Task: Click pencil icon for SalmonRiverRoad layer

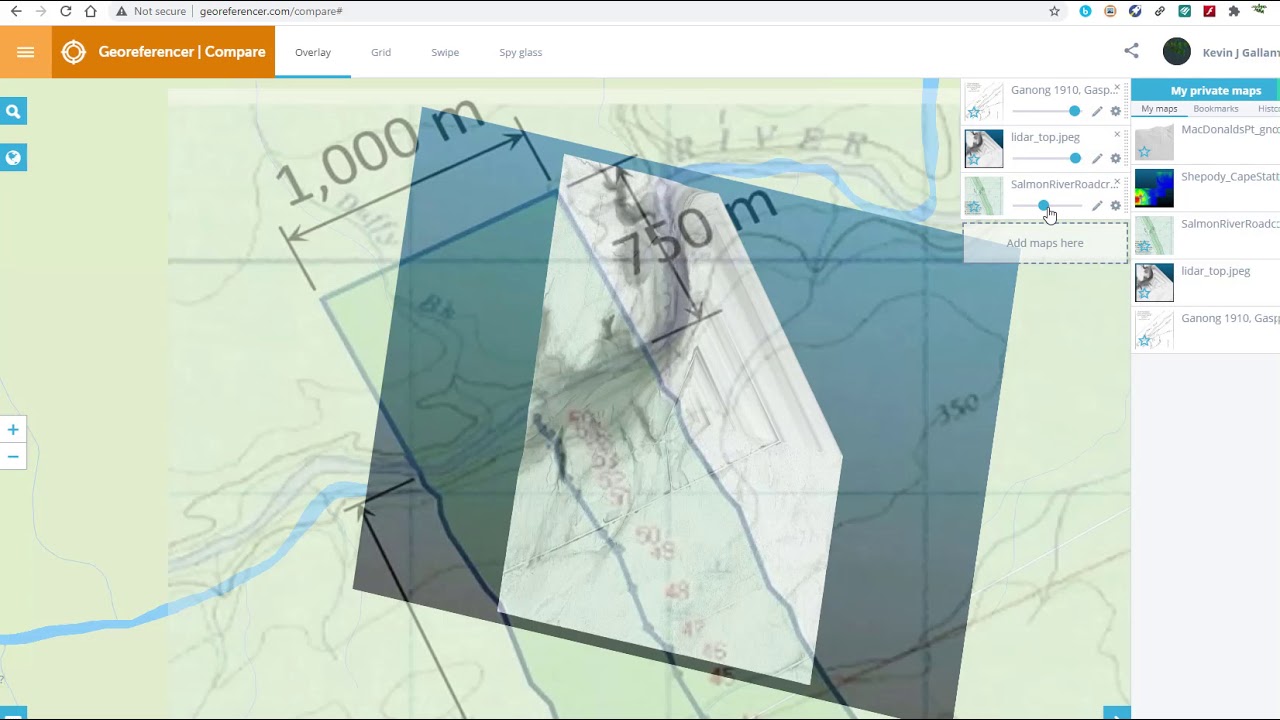Action: (1097, 206)
